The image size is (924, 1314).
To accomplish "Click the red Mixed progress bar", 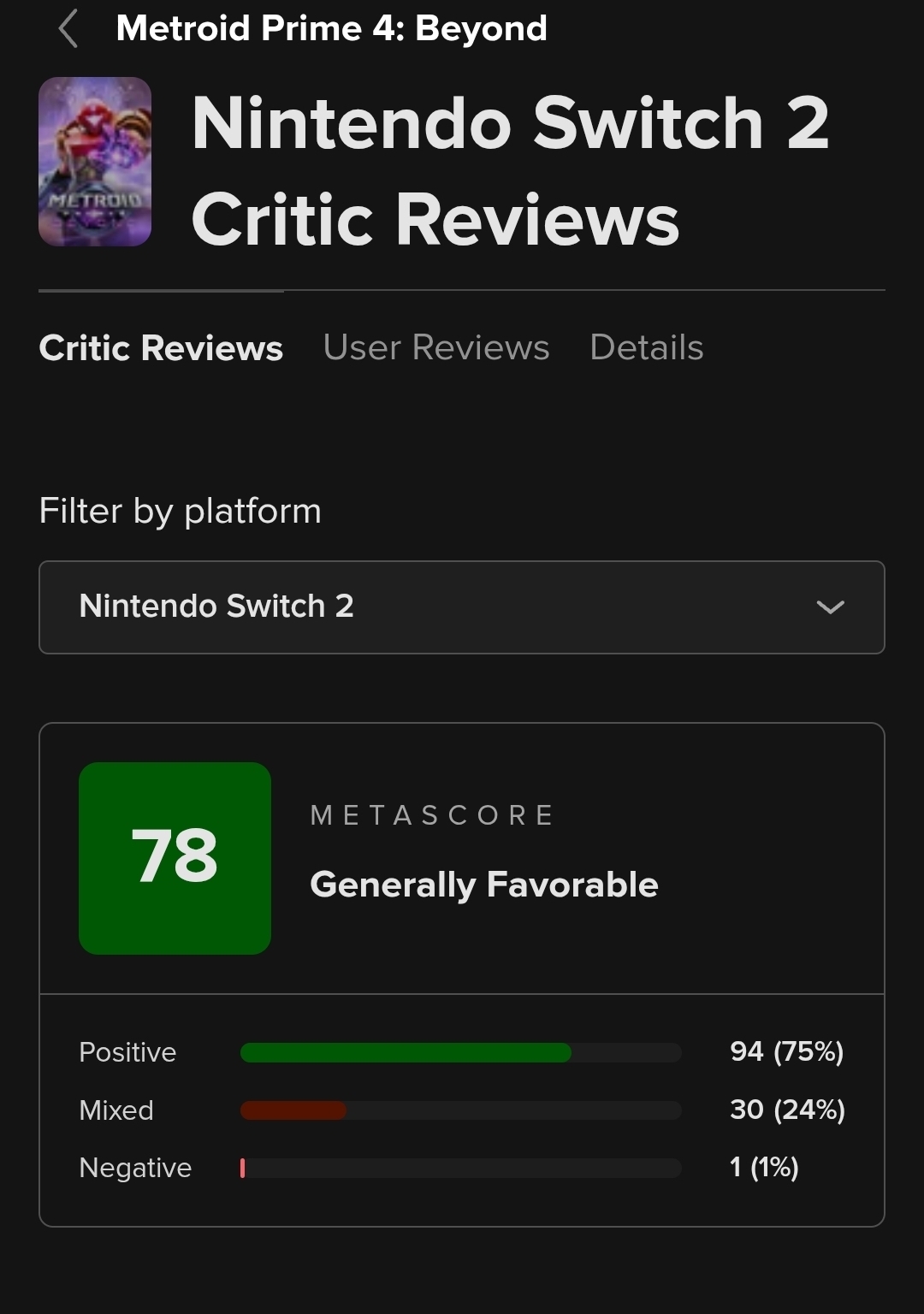I will click(x=293, y=1110).
